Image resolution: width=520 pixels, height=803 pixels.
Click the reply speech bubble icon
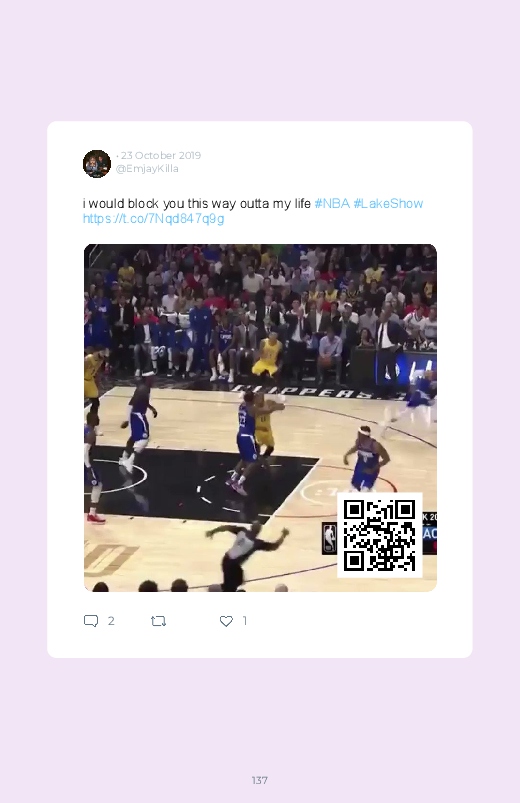(91, 621)
